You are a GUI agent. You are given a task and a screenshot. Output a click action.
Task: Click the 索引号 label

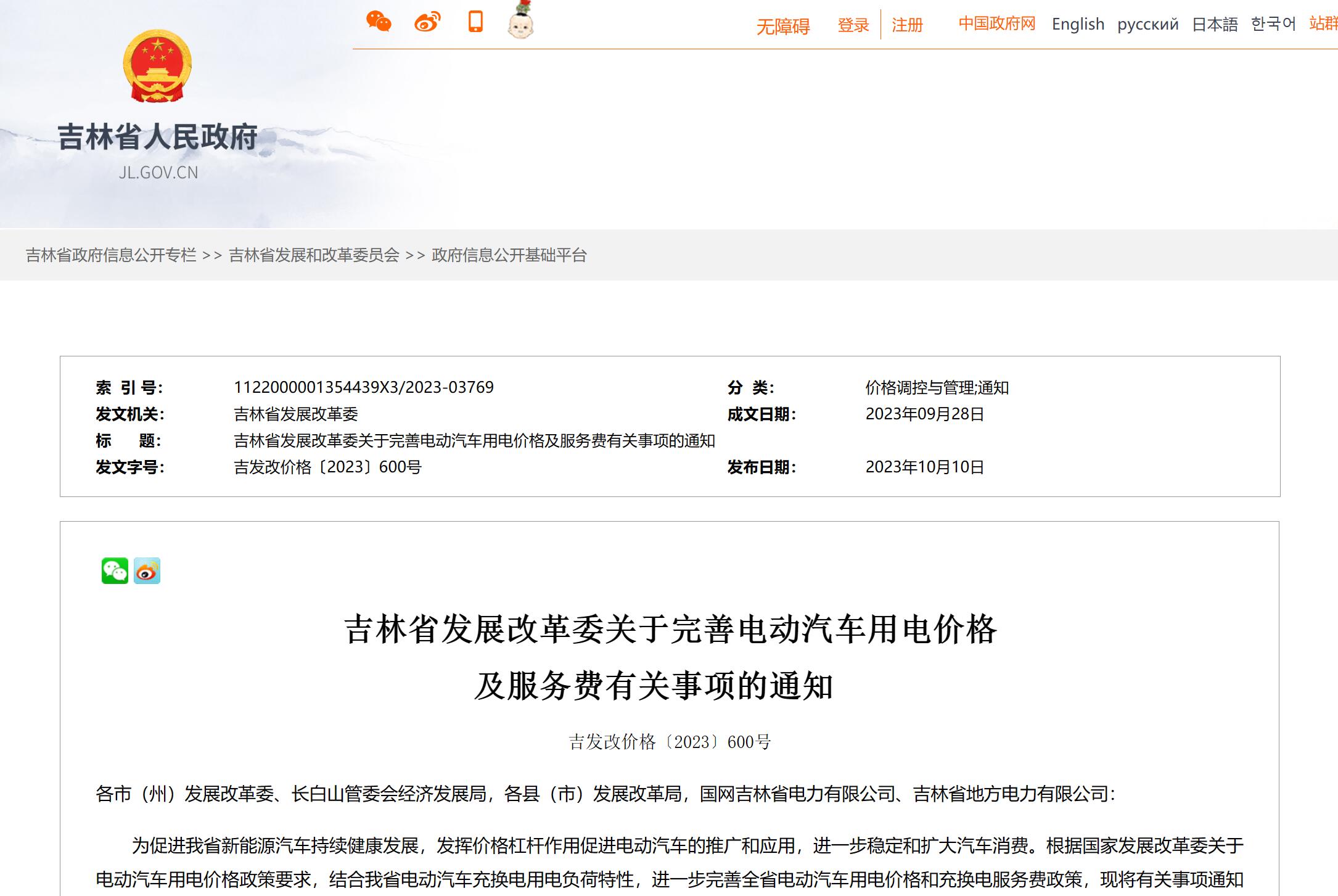pyautogui.click(x=129, y=387)
